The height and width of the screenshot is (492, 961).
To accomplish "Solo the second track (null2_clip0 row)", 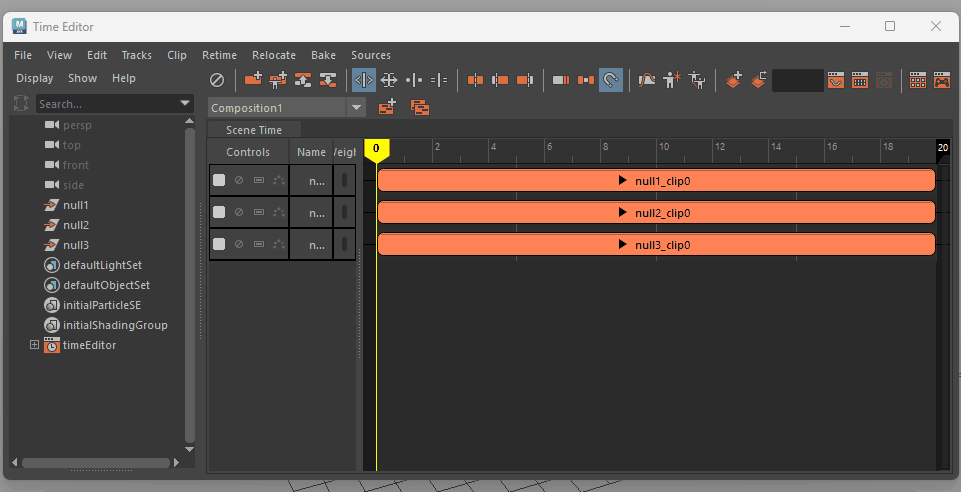I will (x=259, y=212).
